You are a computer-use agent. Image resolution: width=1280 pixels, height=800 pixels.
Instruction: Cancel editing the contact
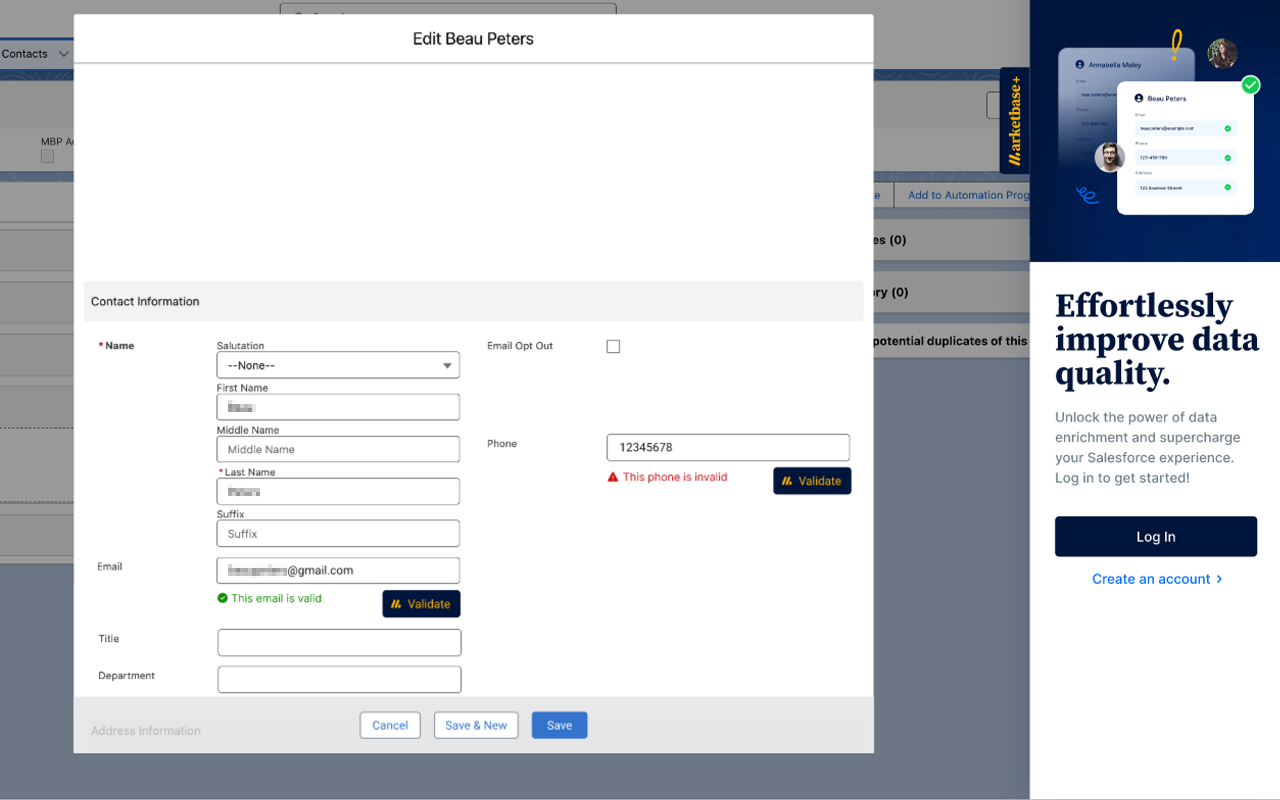[390, 725]
